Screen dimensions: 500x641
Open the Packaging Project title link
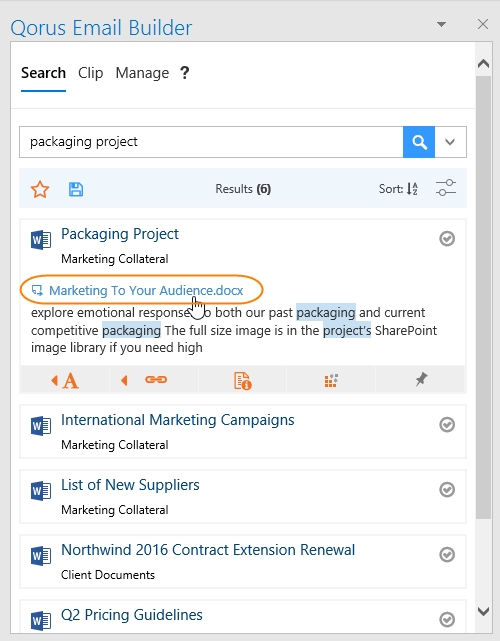pos(120,234)
